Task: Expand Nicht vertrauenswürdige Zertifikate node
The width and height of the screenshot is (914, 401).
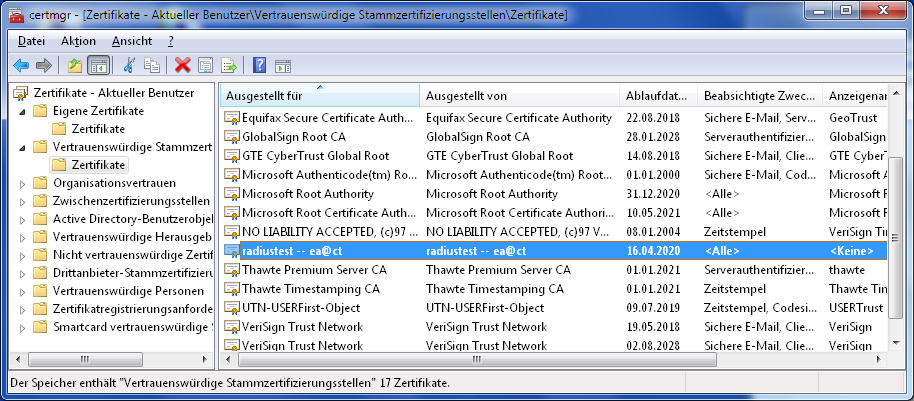Action: tap(22, 255)
